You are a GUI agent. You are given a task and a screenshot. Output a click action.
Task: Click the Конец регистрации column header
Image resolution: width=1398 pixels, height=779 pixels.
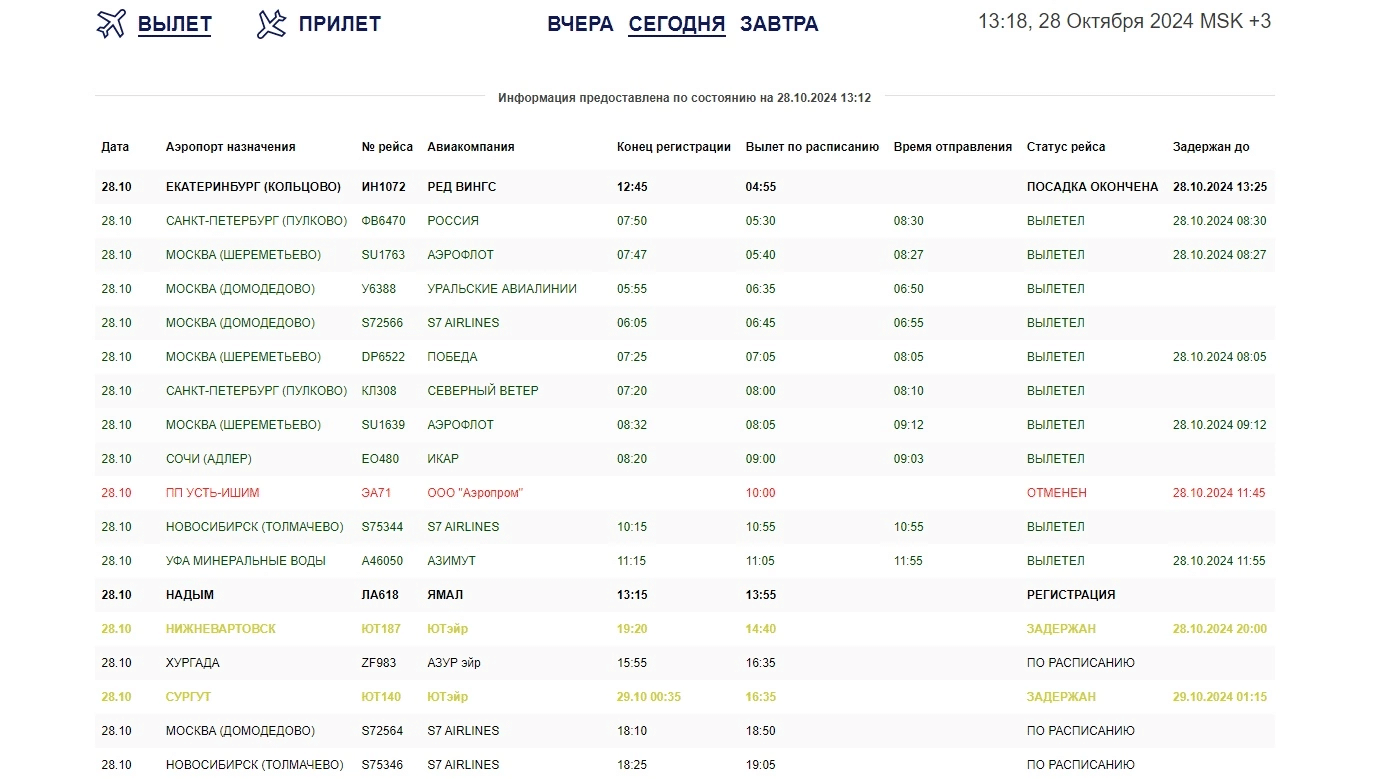point(674,147)
